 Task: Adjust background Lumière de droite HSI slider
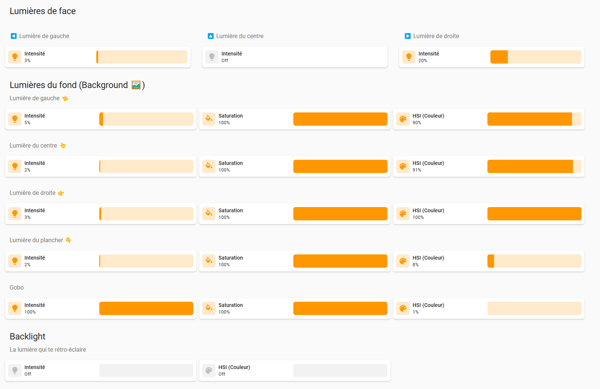(534, 214)
